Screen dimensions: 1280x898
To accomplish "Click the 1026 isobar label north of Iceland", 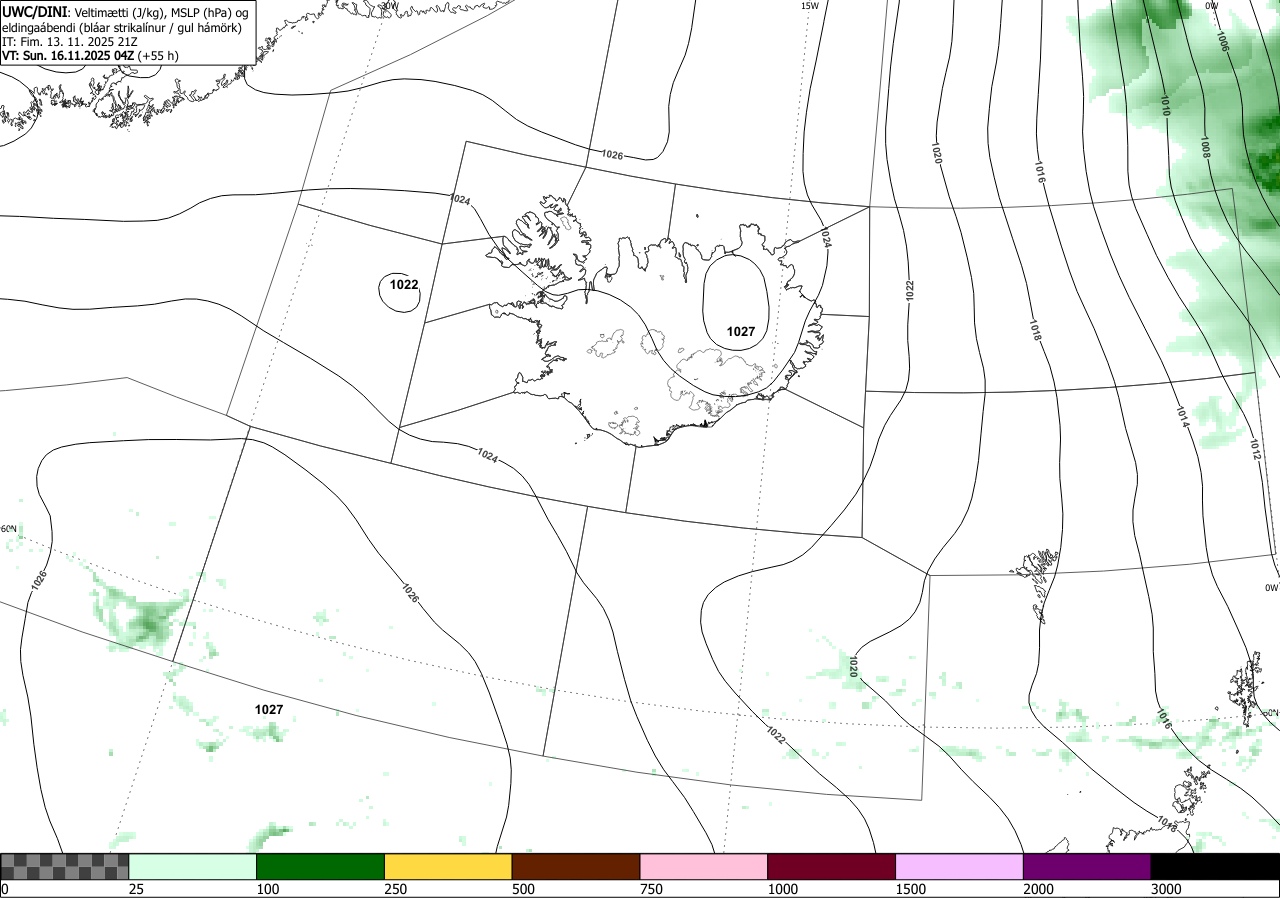I will [613, 155].
